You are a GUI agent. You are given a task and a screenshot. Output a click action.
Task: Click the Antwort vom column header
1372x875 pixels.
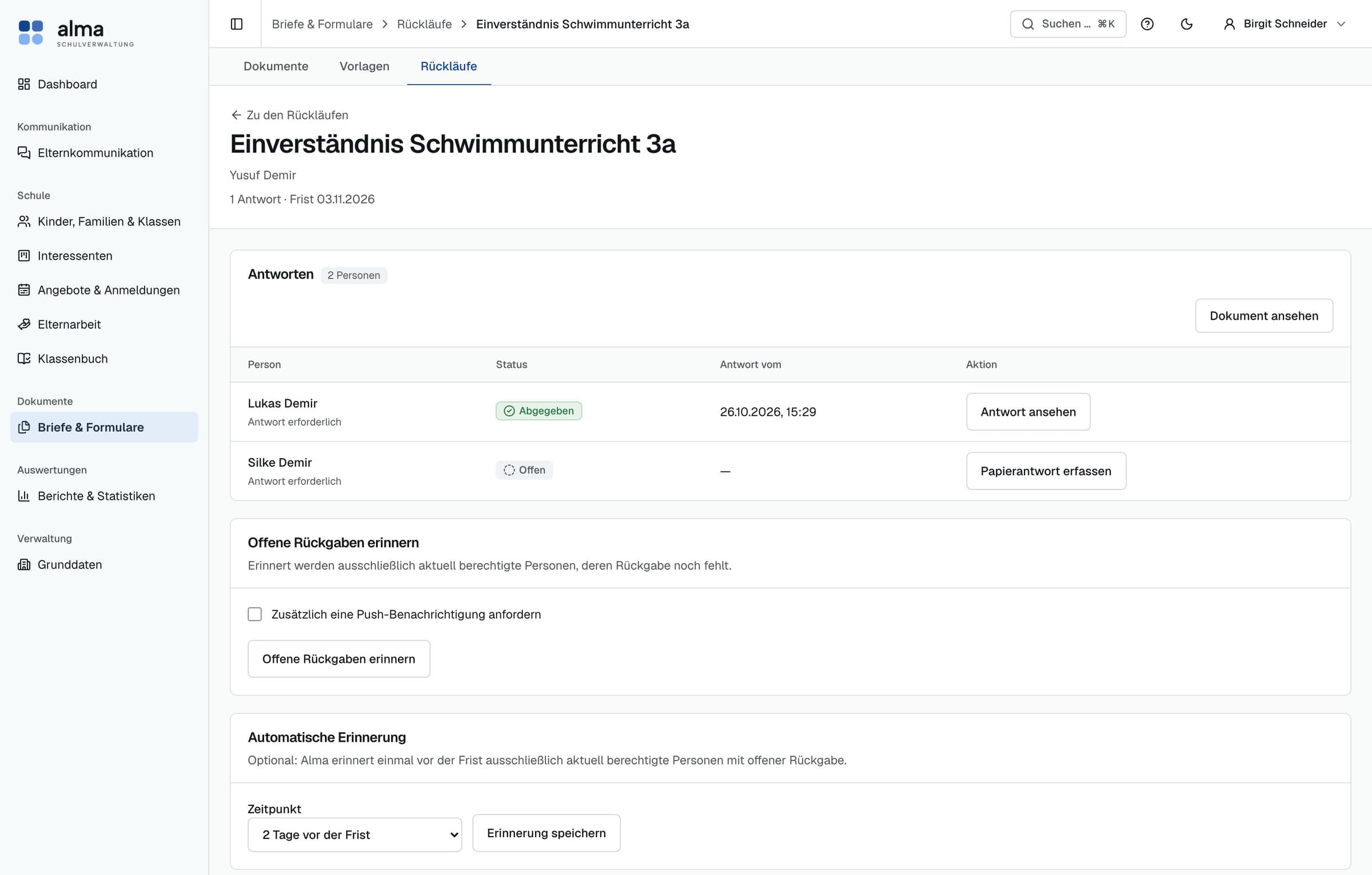coord(750,364)
